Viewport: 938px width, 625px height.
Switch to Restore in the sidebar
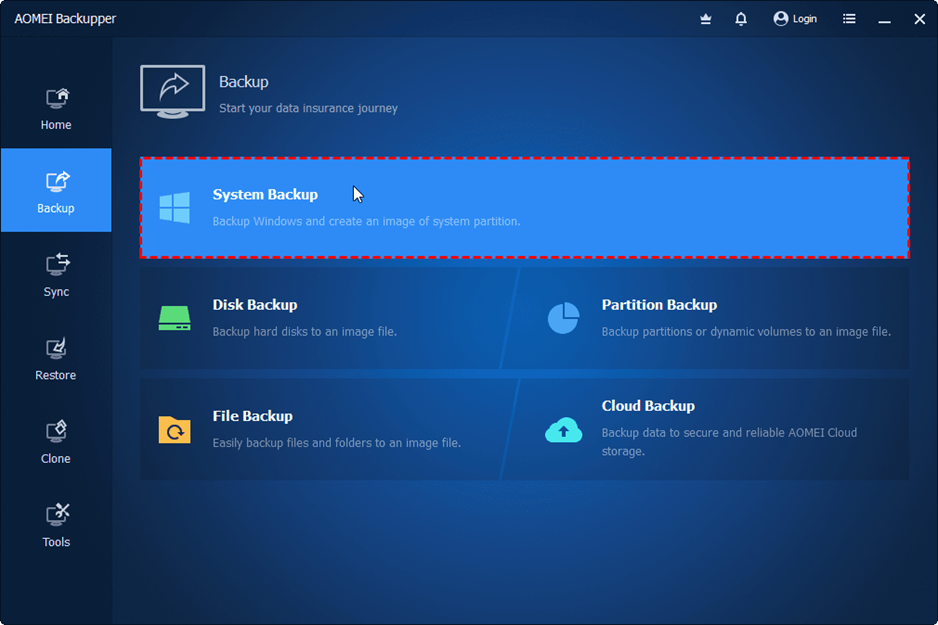(56, 358)
